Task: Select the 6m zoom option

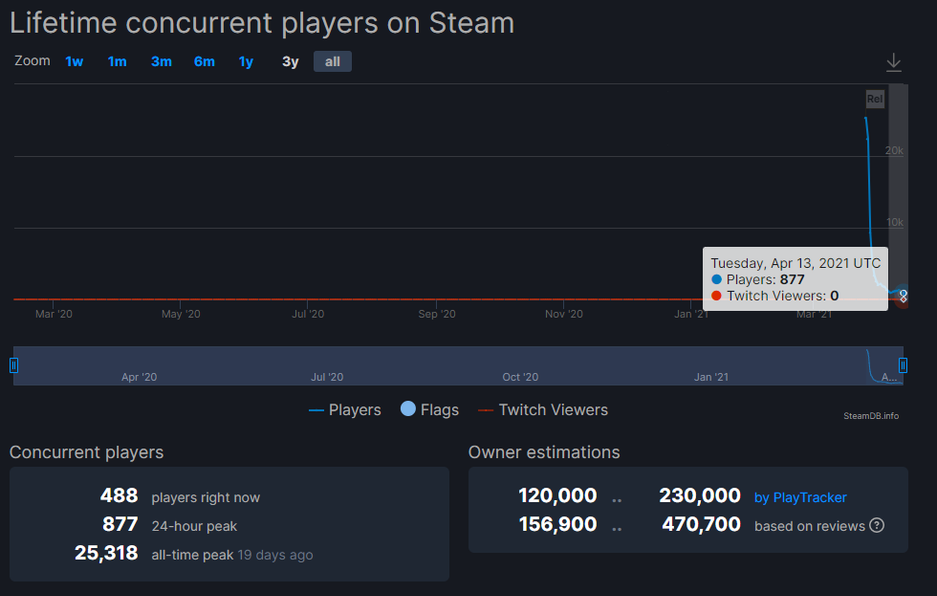Action: tap(204, 62)
